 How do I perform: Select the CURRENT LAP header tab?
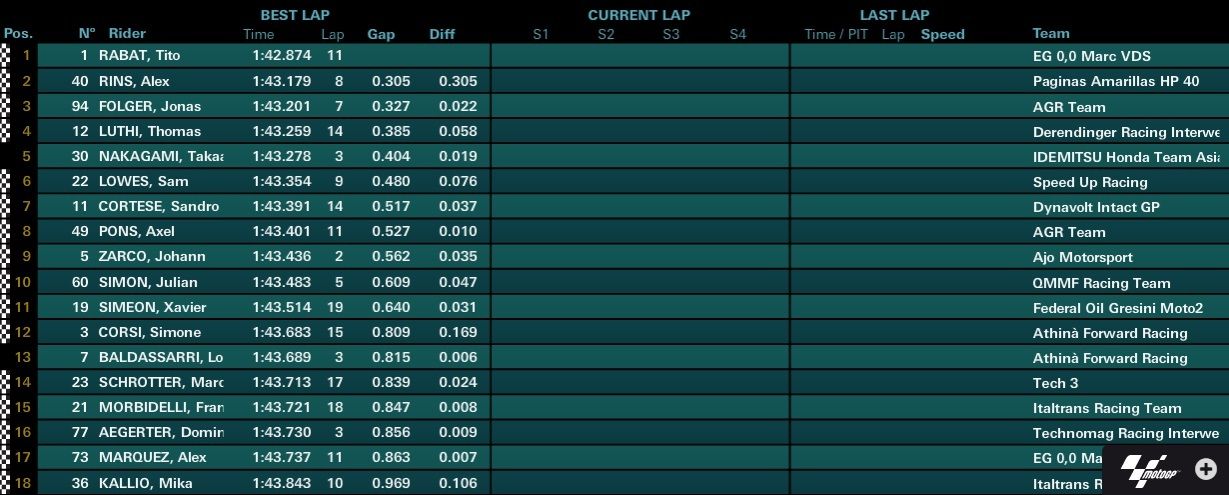click(x=639, y=15)
